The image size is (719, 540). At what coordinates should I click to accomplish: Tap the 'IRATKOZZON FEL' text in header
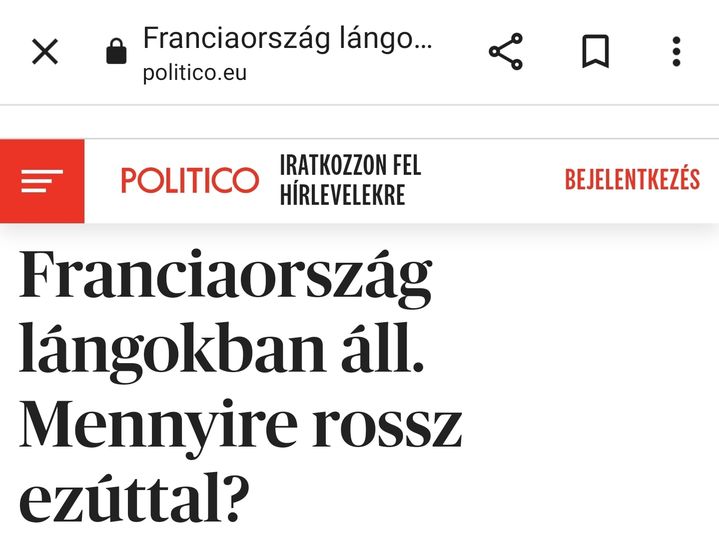pyautogui.click(x=349, y=166)
